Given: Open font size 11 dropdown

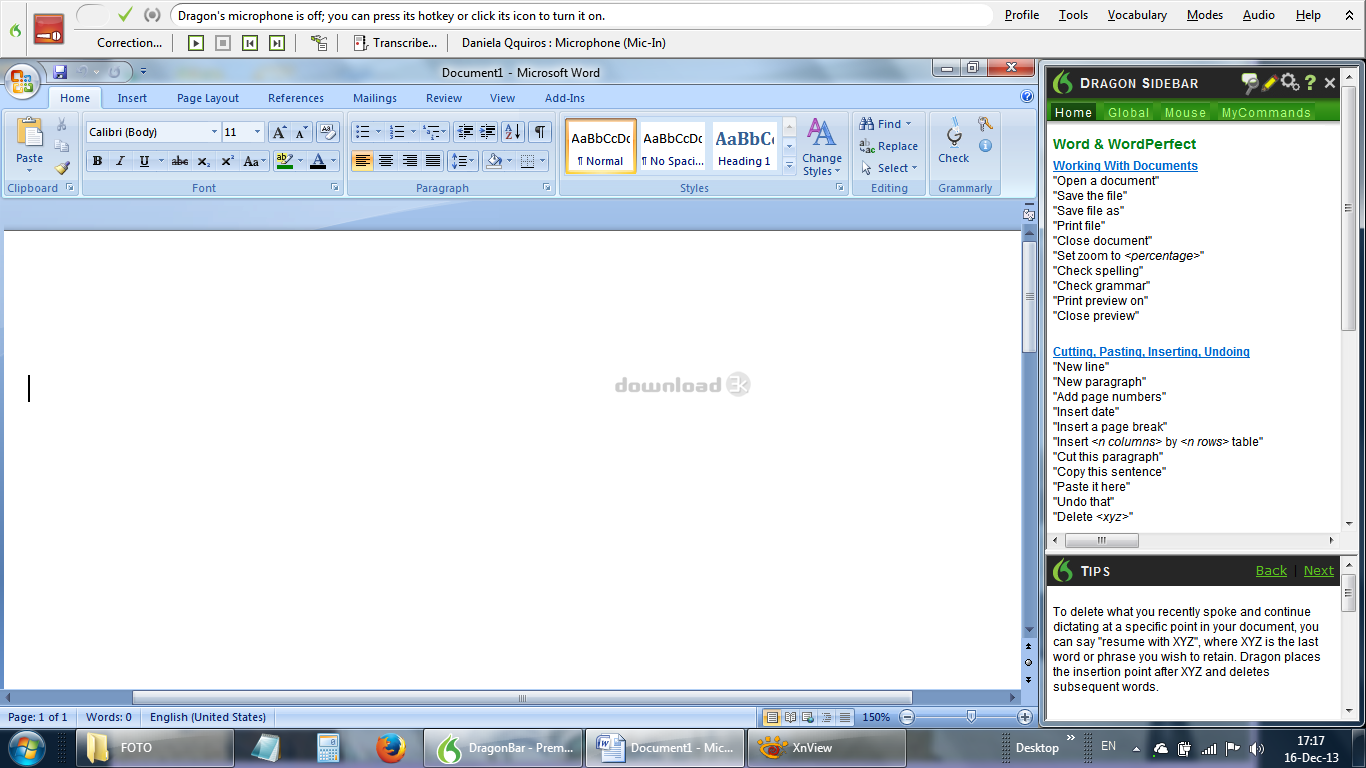Looking at the screenshot, I should point(257,132).
